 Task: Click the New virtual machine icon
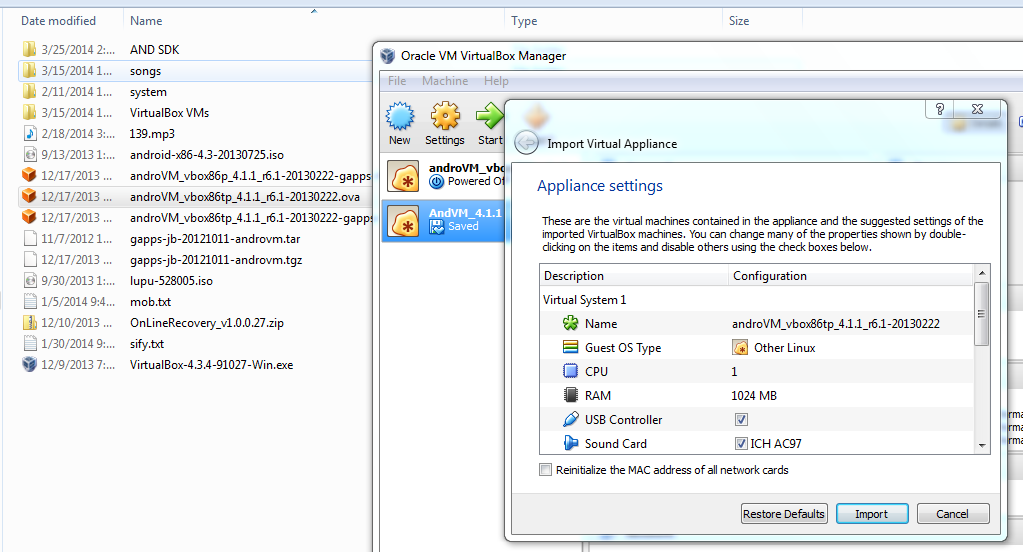pyautogui.click(x=400, y=117)
